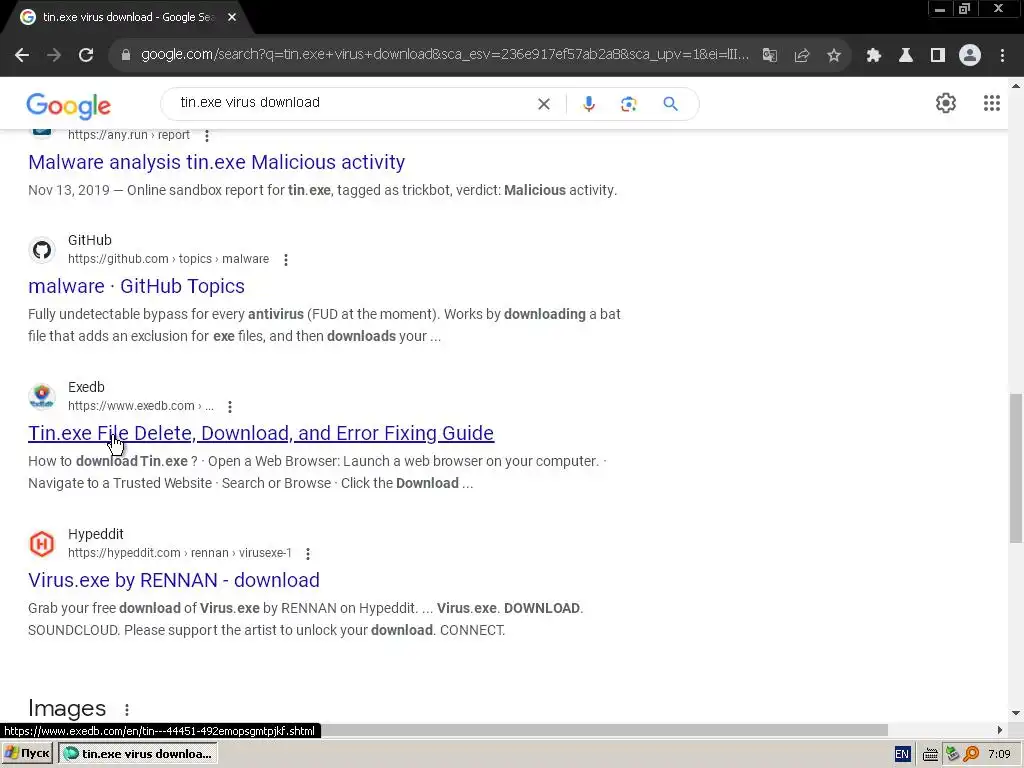This screenshot has height=768, width=1024.
Task: Open Malware analysis tin.exe Malicious activity link
Action: [x=216, y=162]
